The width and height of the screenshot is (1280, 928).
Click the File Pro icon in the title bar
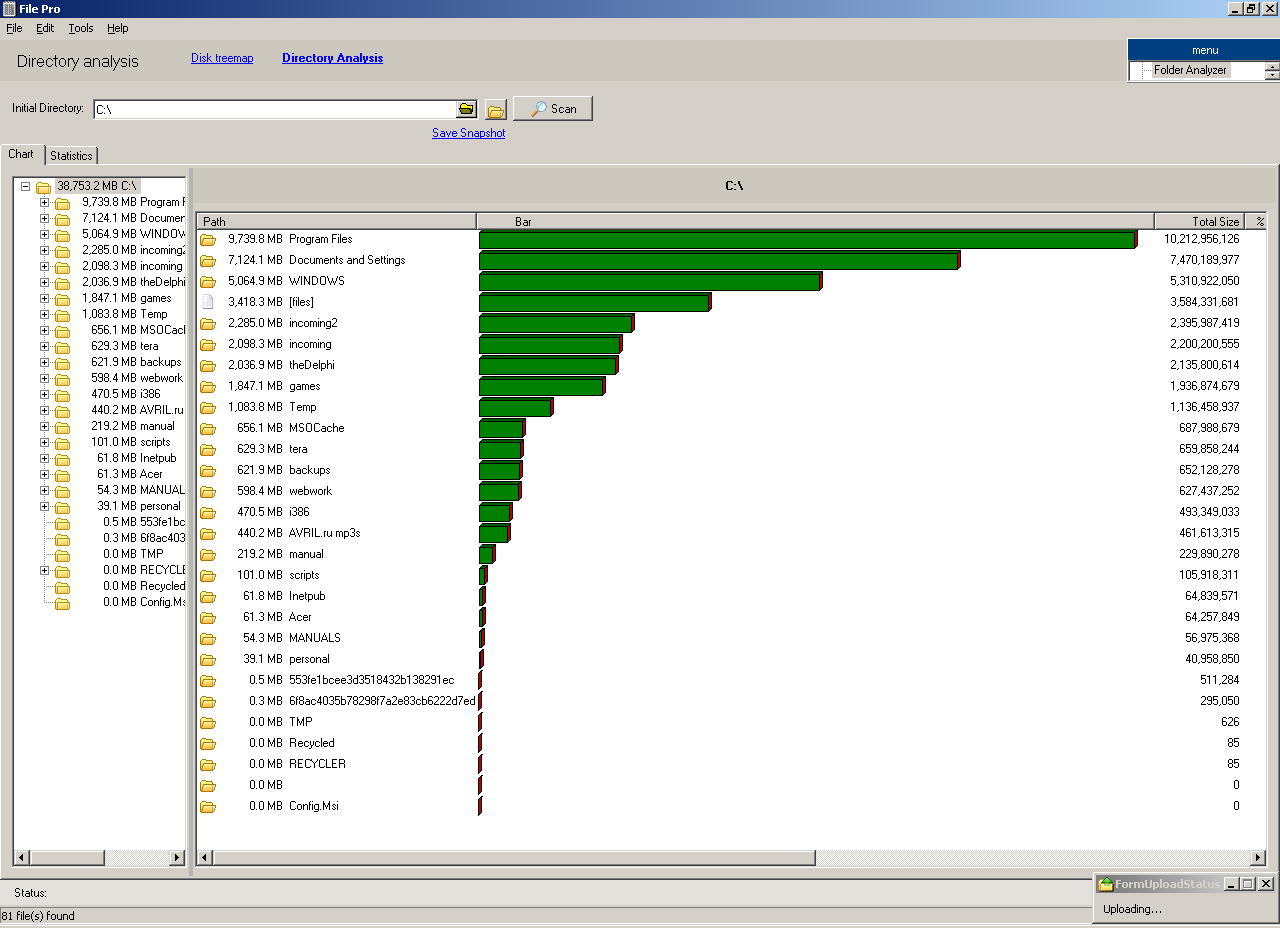point(10,8)
